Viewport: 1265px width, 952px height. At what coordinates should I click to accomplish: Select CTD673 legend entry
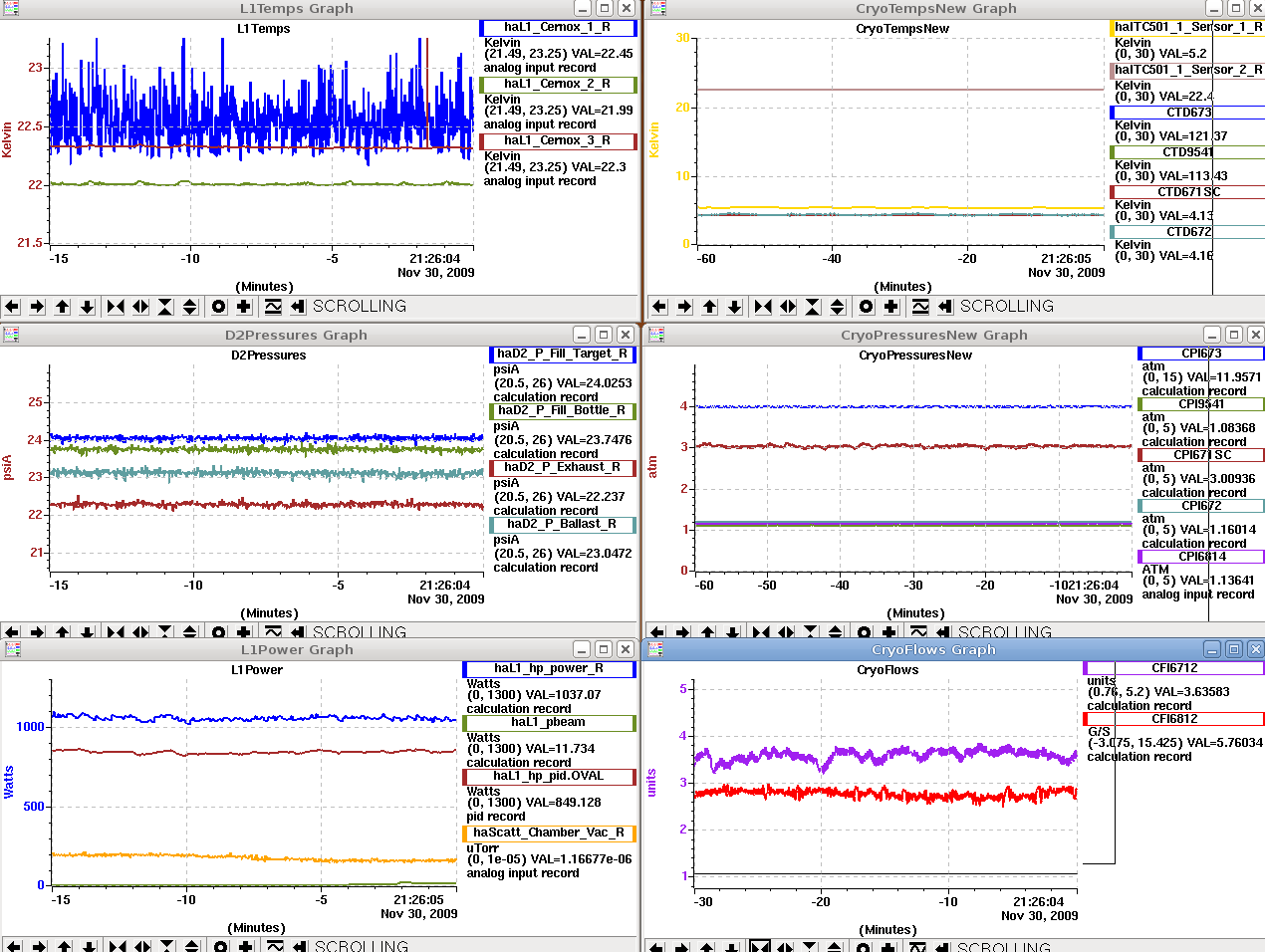tap(1187, 113)
